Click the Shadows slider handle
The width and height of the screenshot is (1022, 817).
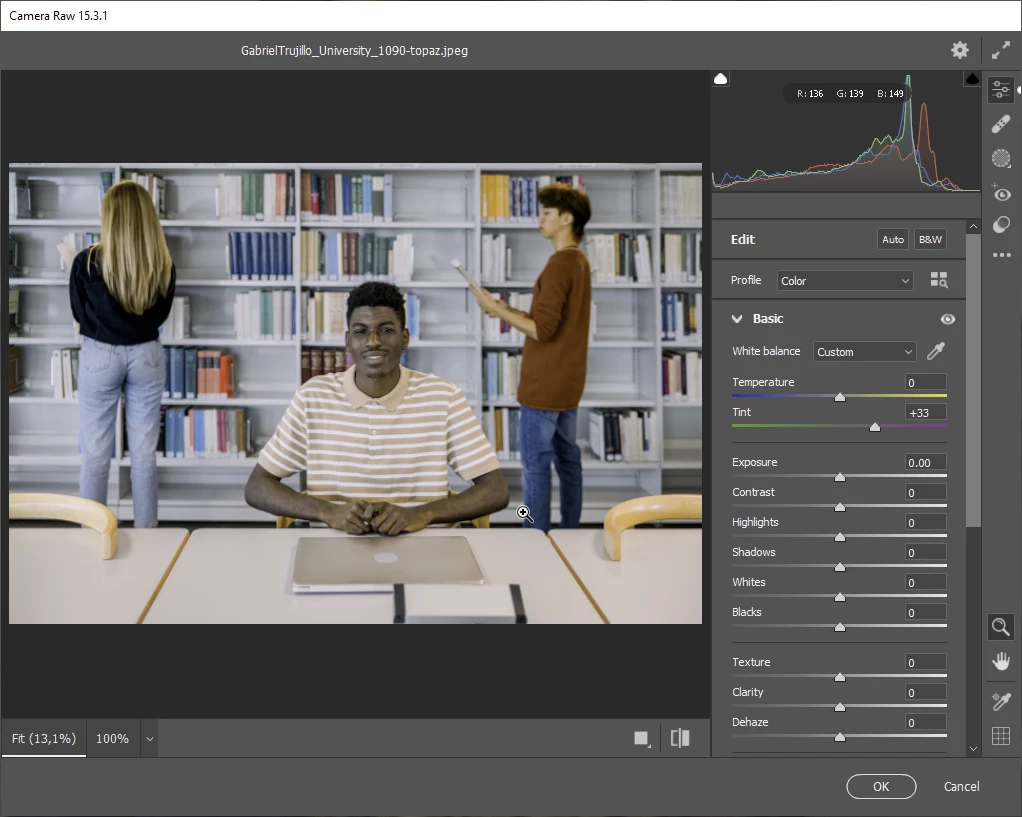(840, 567)
